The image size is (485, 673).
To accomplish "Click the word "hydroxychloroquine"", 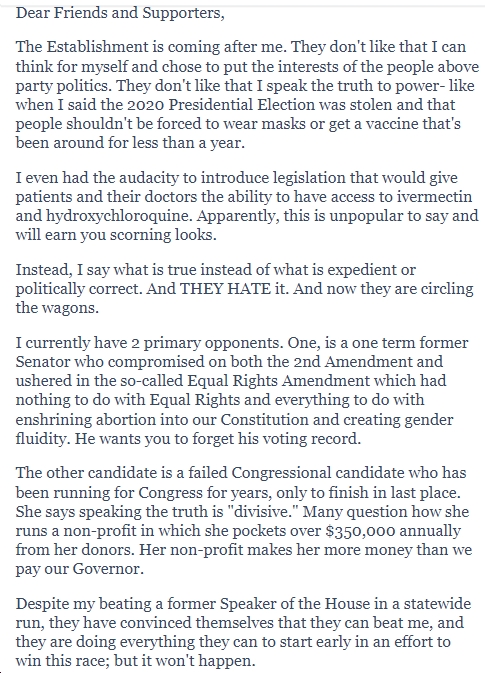I will 119,216.
